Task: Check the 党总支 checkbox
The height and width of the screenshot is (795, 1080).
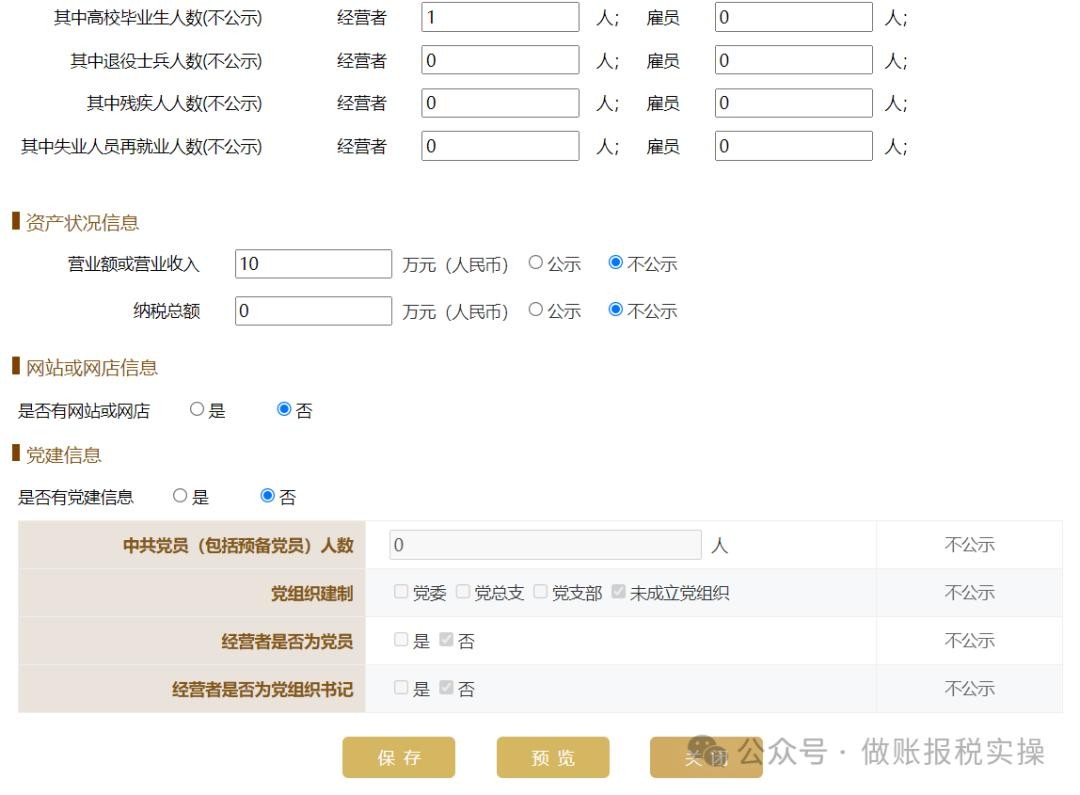Action: (x=463, y=592)
